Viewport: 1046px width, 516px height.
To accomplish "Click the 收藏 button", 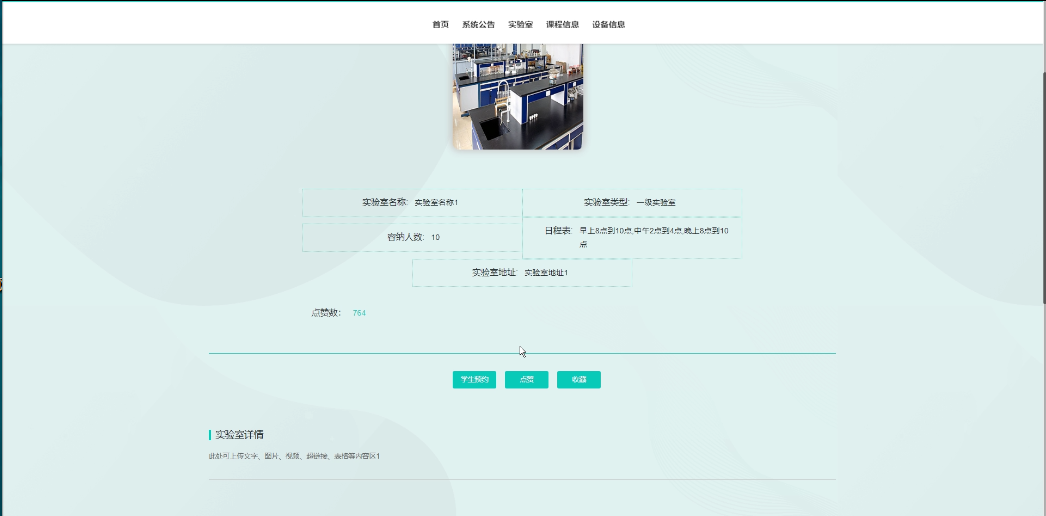I will coord(579,380).
